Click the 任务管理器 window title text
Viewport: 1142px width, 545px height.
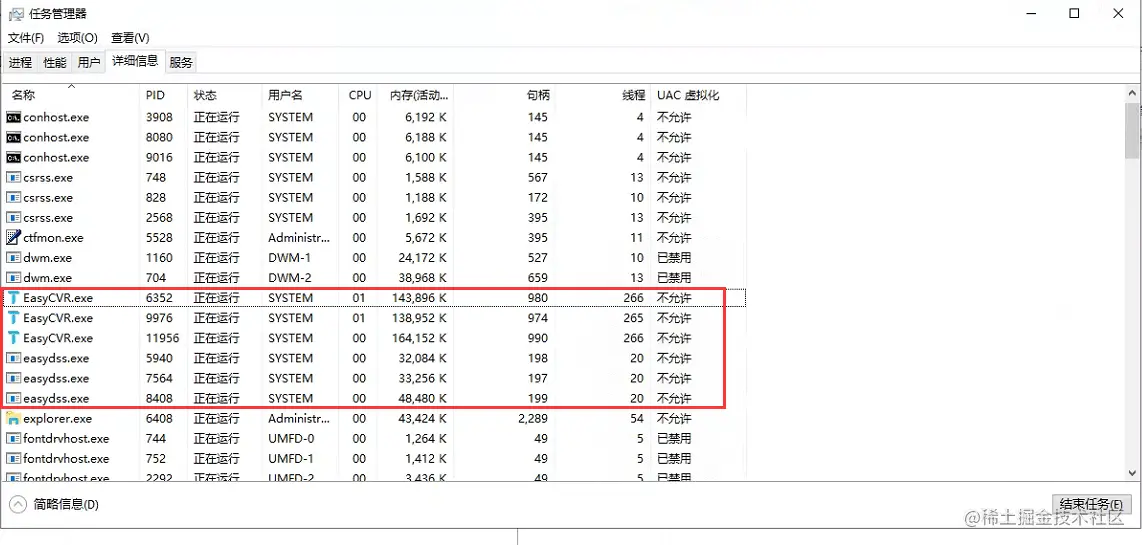[x=58, y=14]
